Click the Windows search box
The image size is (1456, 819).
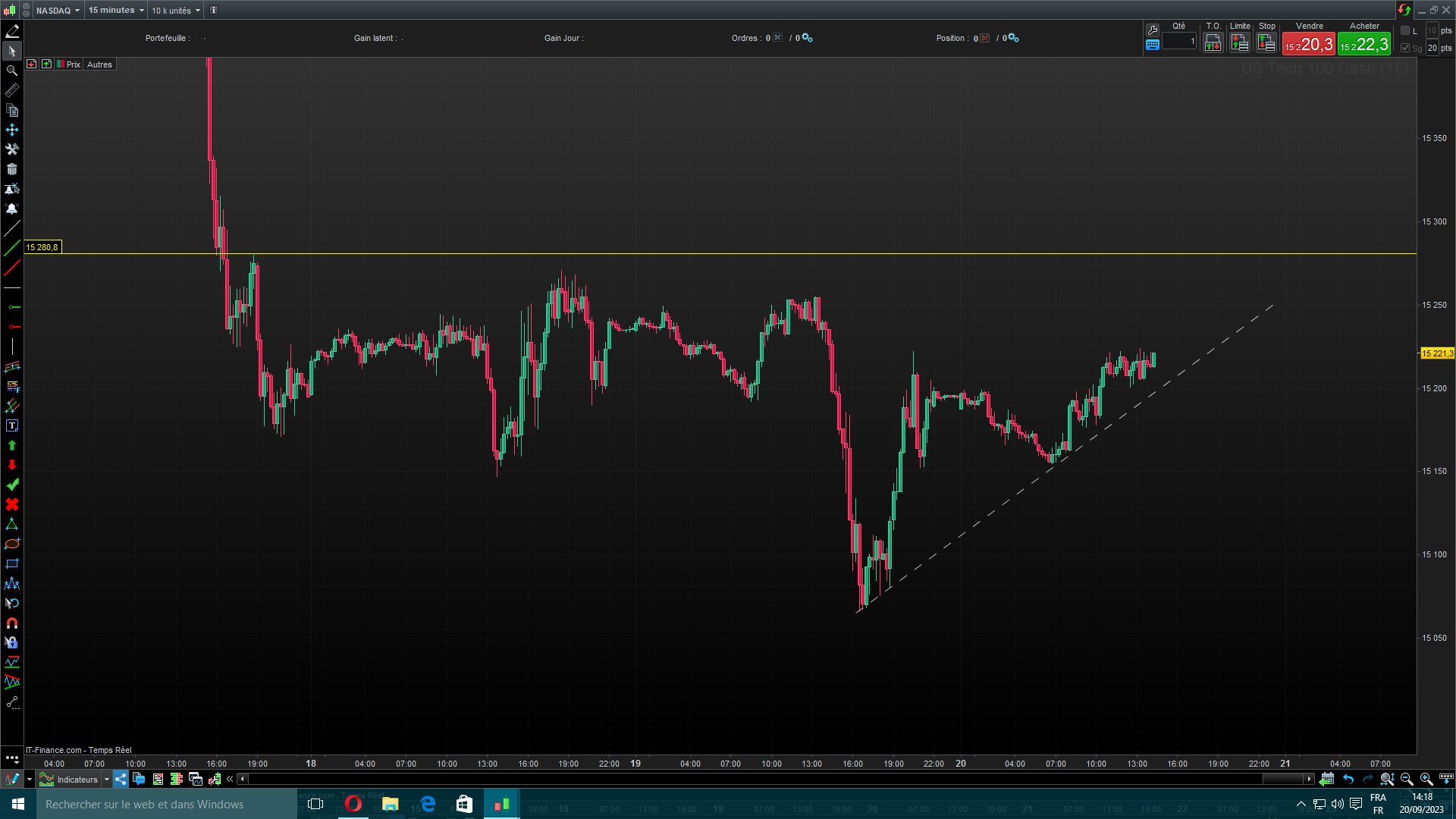[167, 804]
